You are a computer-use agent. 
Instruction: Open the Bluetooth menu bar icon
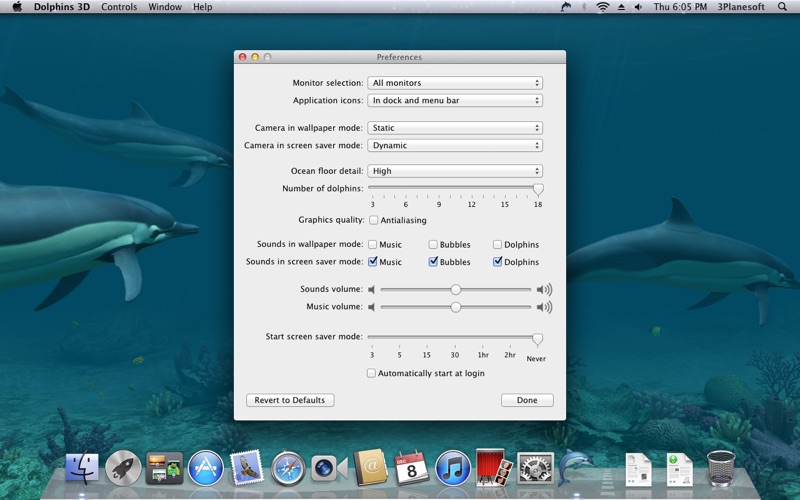pyautogui.click(x=584, y=7)
